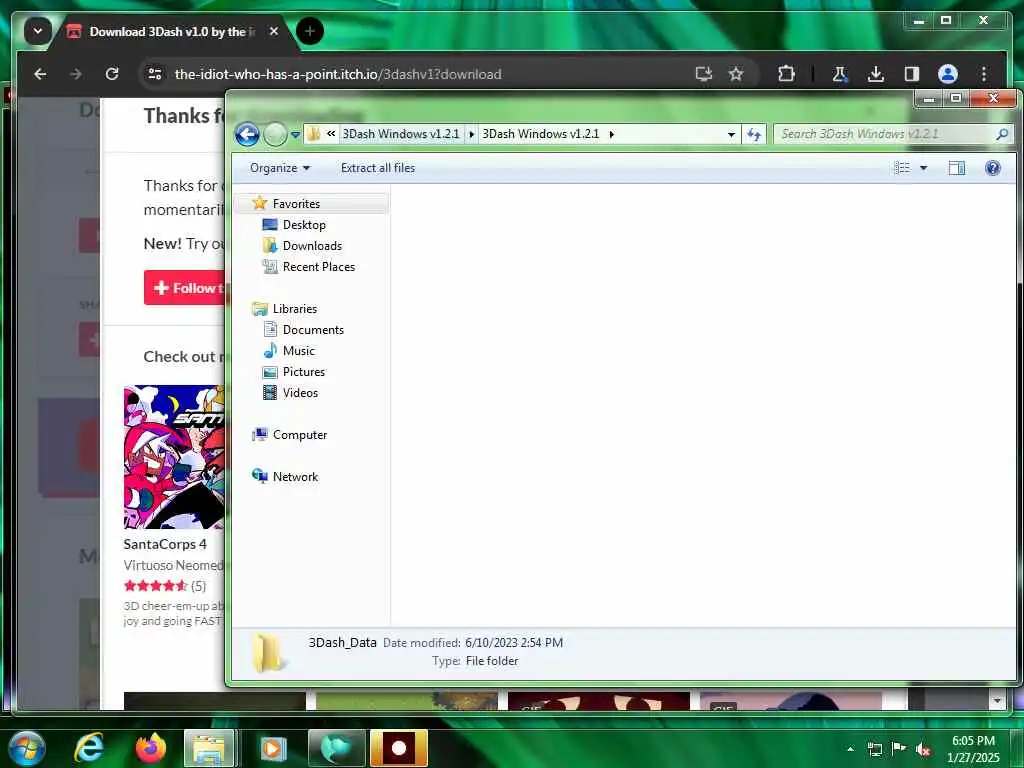Screen dimensions: 1024x768
Task: Open Documents library
Action: tap(313, 330)
